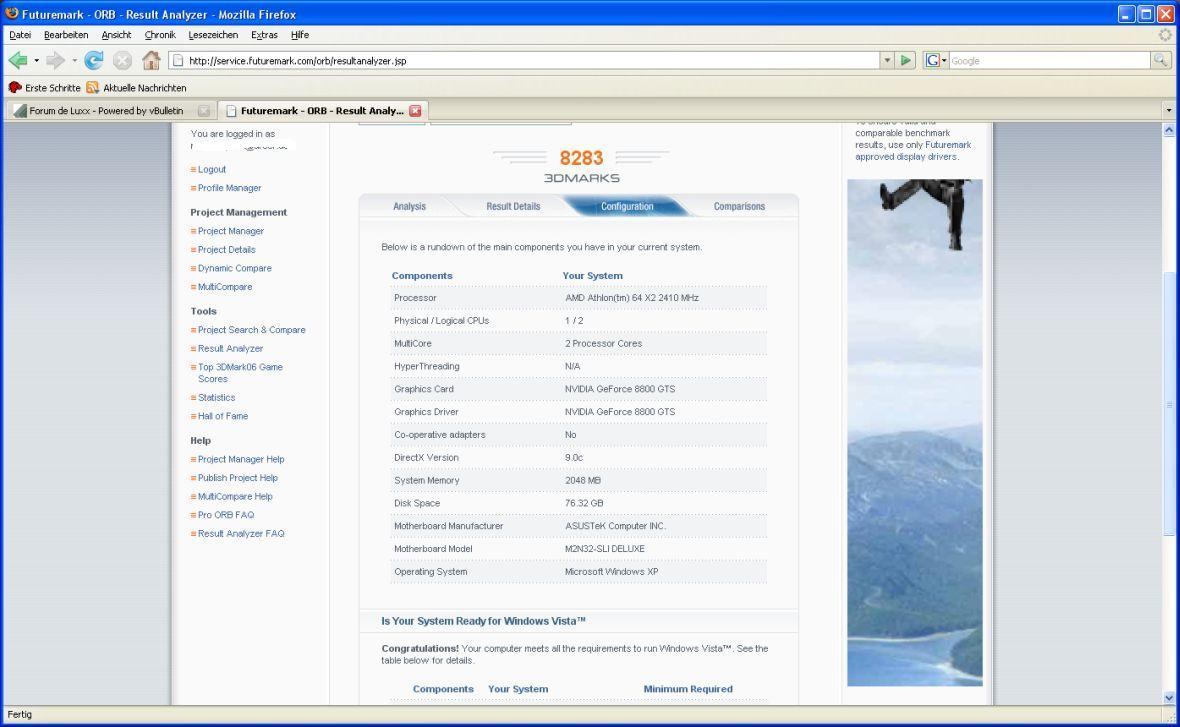Open the Back button history dropdown arrow
This screenshot has height=727, width=1180.
coord(36,60)
